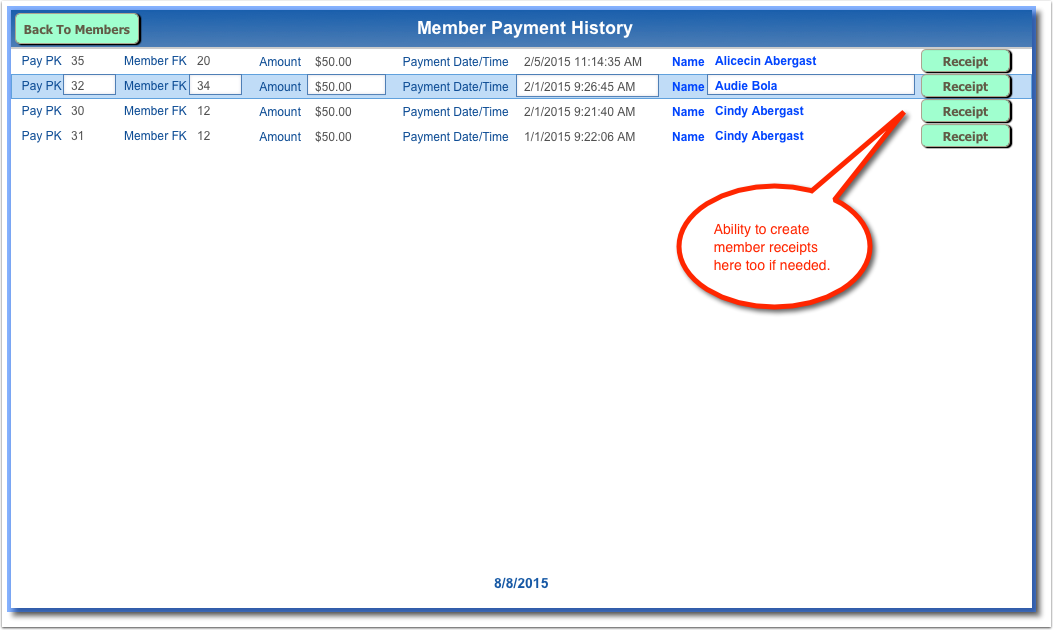Select Member FK 12 in Pay PK 31 row
1053x630 pixels.
[x=203, y=136]
